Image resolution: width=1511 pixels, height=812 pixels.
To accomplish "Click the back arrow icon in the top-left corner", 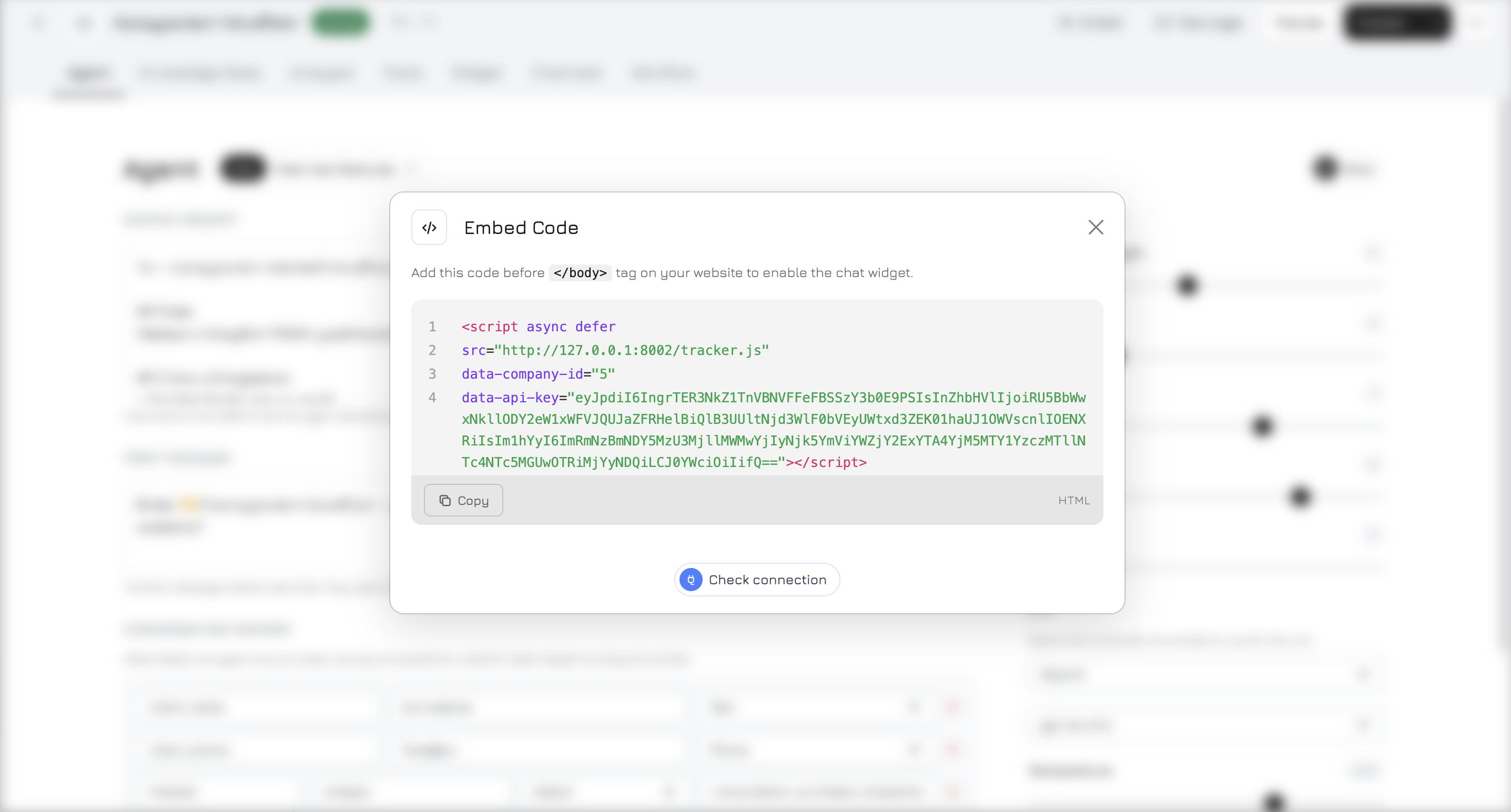I will pyautogui.click(x=39, y=22).
